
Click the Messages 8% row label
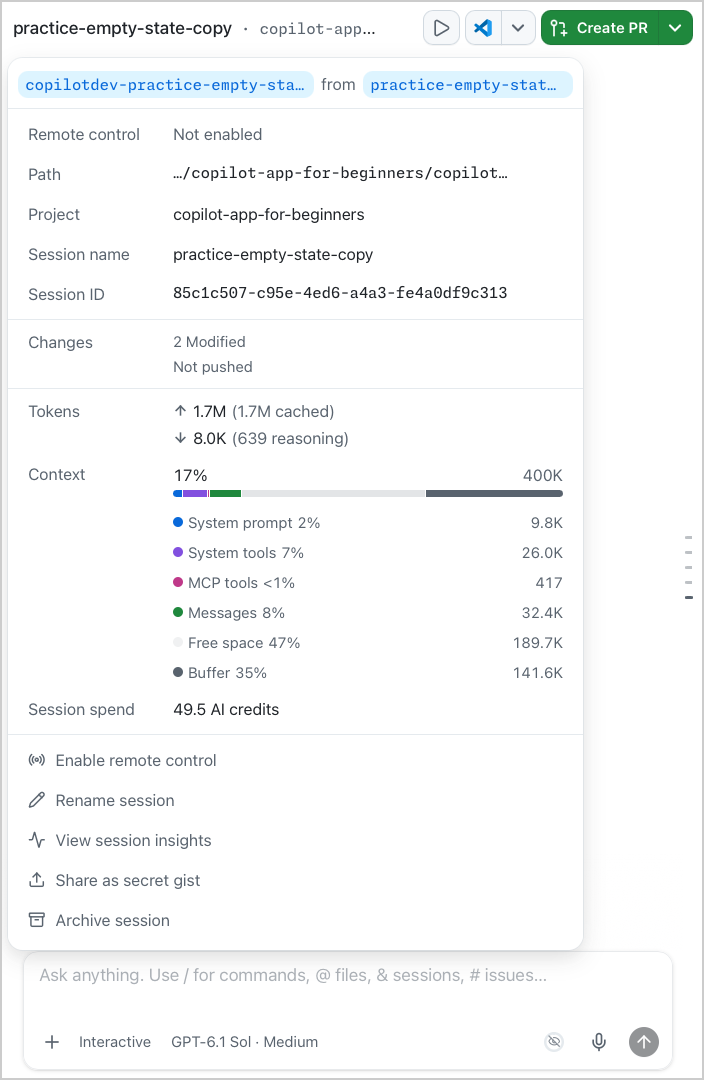[x=236, y=612]
